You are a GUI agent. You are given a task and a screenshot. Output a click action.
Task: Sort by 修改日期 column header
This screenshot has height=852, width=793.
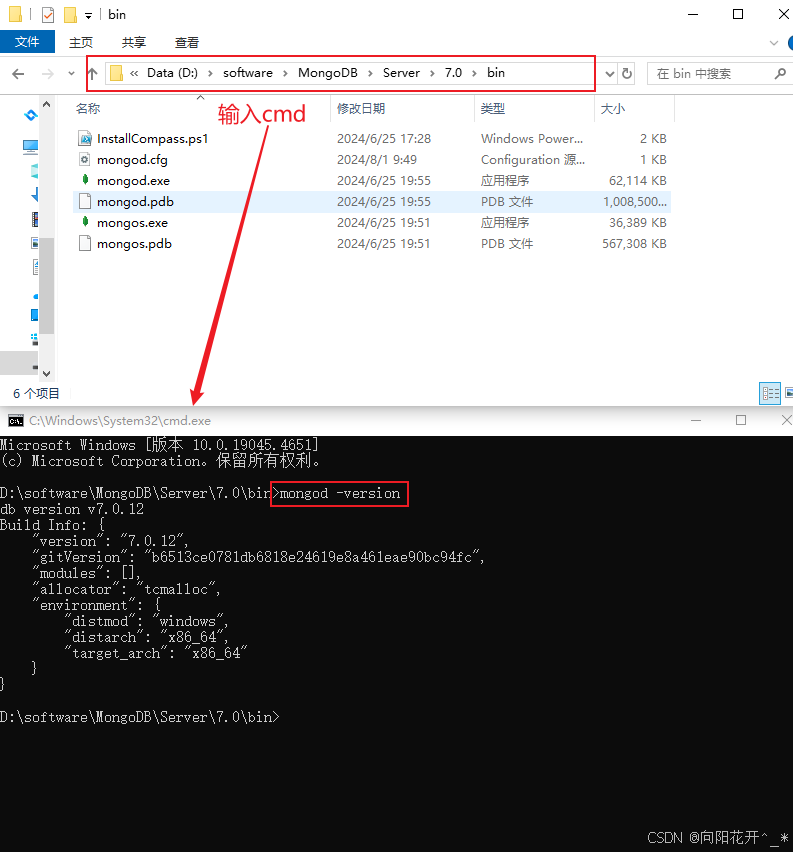[361, 109]
